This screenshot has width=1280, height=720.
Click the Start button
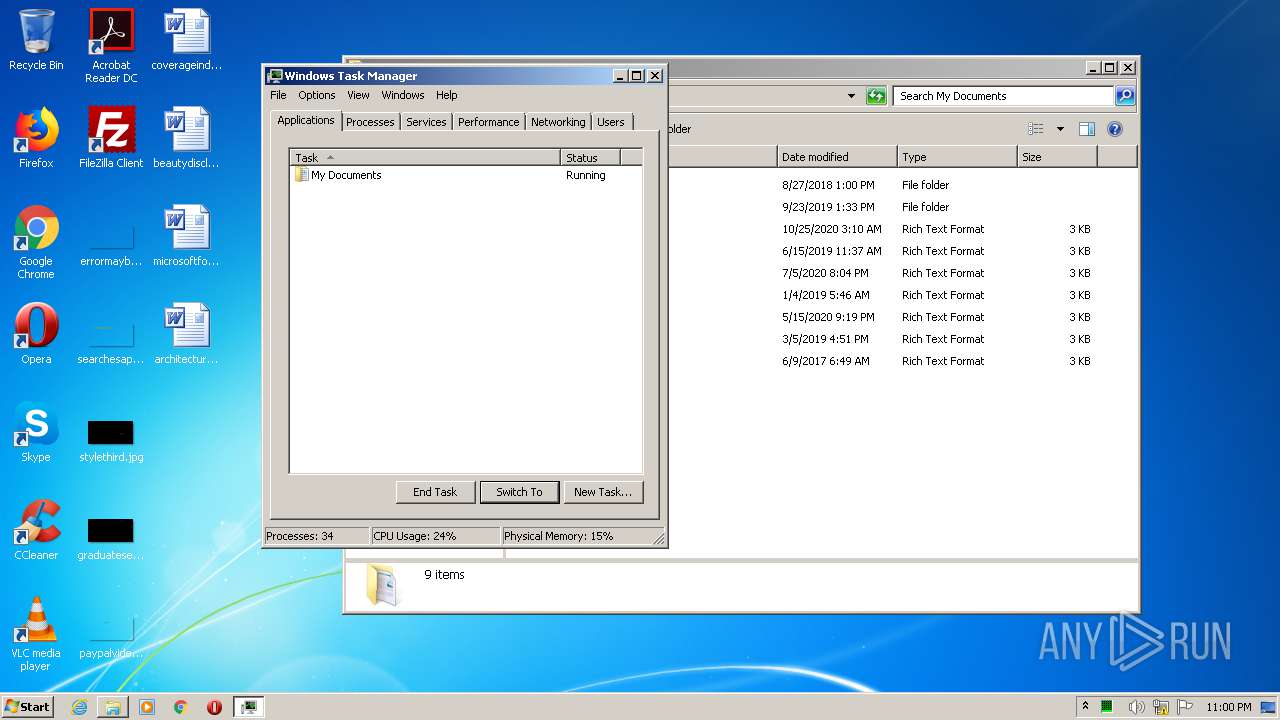28,707
